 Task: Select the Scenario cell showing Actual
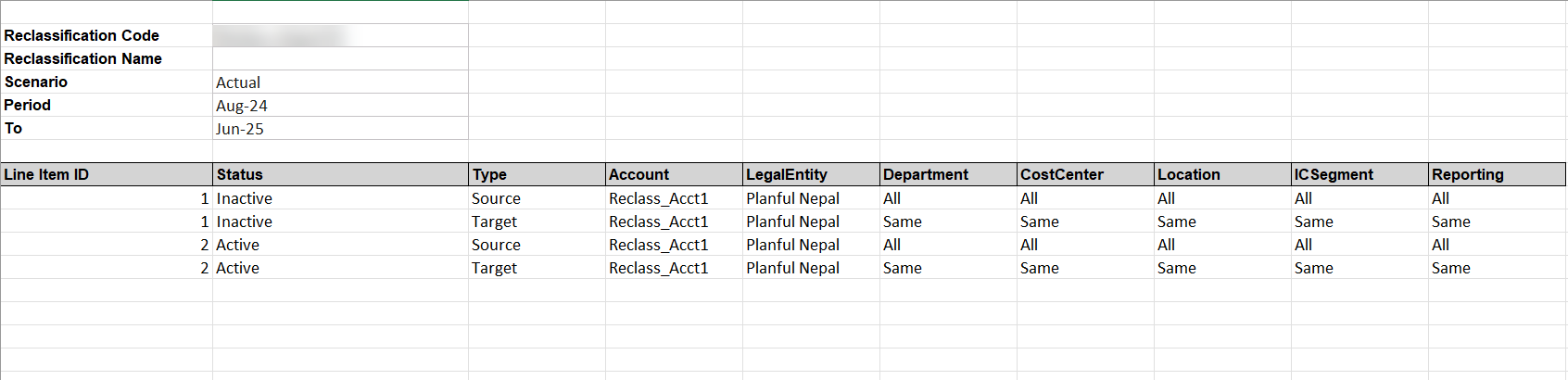click(340, 82)
